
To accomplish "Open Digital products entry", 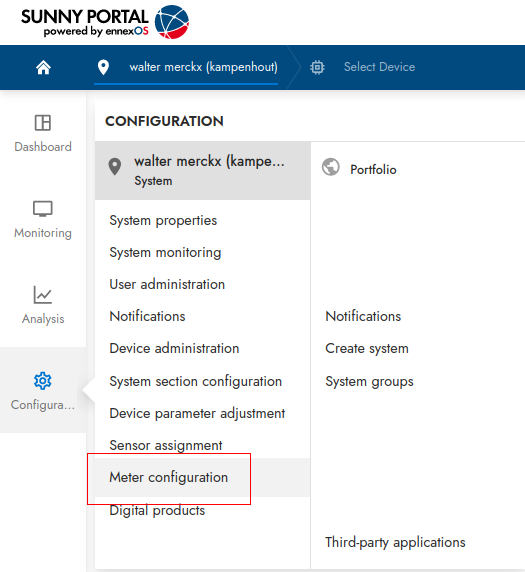I will pyautogui.click(x=157, y=510).
